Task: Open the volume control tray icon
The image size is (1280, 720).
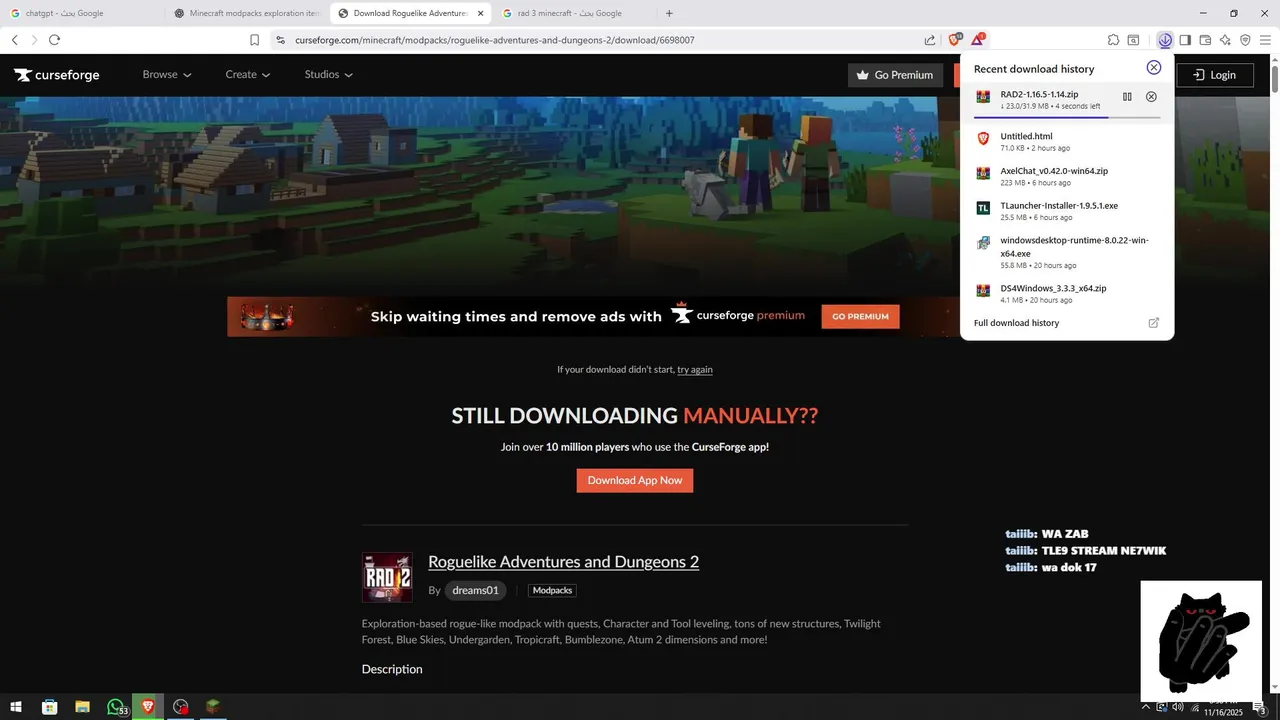Action: point(1178,707)
